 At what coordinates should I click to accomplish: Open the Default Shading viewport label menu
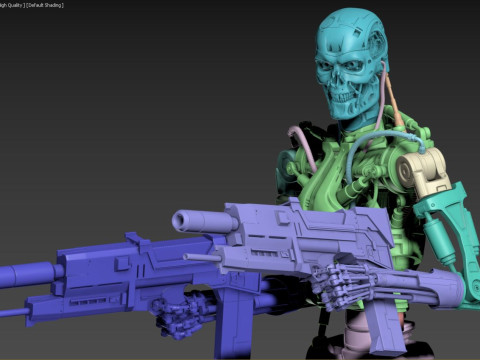(x=45, y=5)
